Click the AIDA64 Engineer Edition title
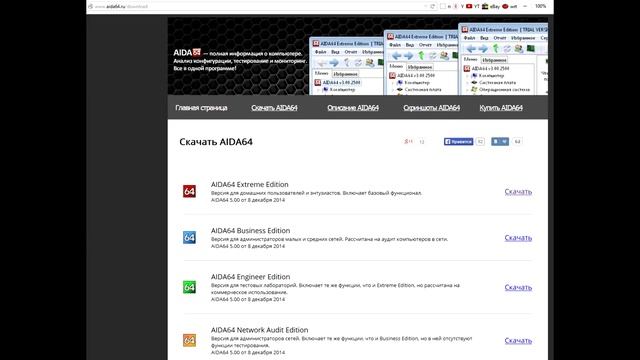This screenshot has height=360, width=640. (x=250, y=277)
